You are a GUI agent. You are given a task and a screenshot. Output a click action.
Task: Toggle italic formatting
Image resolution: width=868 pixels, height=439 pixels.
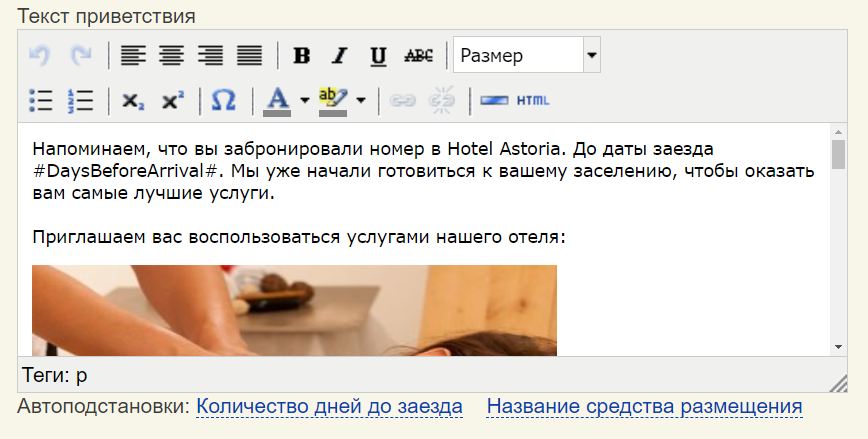340,55
